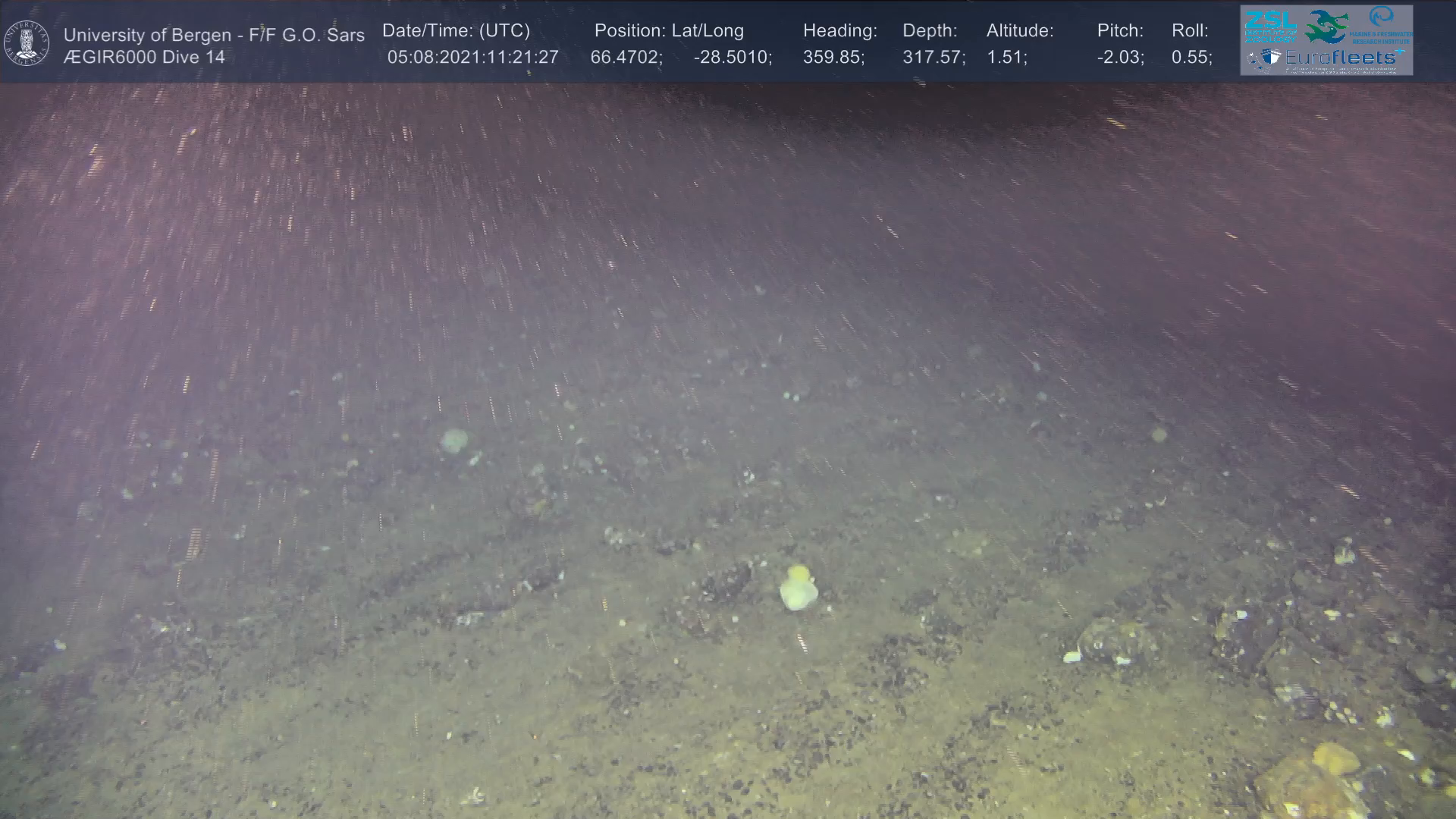Click the pale round sponge in mid-frame
Viewport: 1456px width, 819px height.
[x=454, y=441]
